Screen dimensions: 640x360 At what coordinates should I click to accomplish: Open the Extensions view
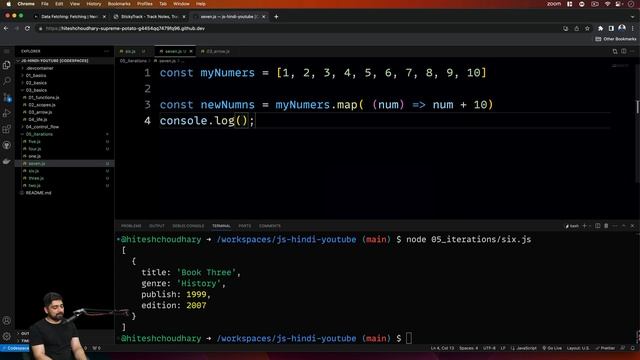point(7,129)
